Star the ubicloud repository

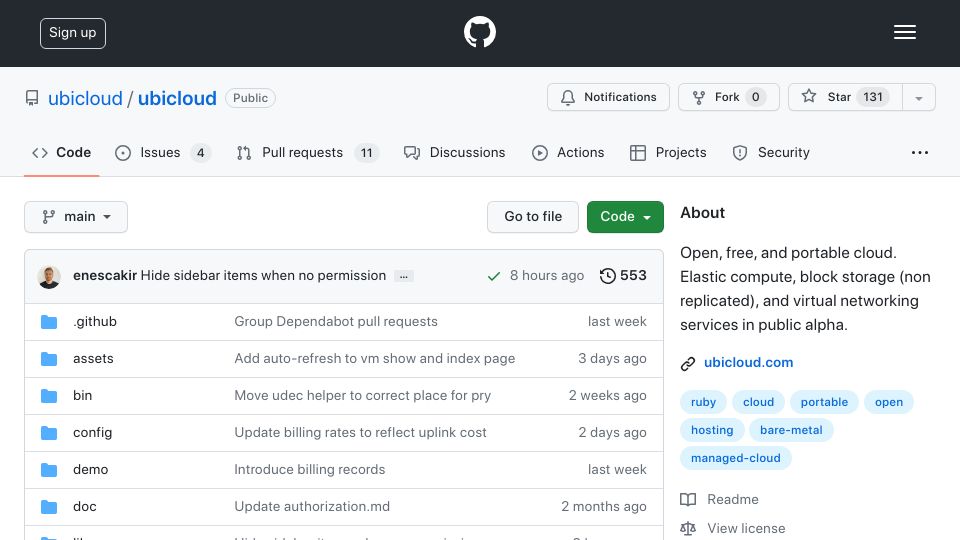click(x=845, y=97)
